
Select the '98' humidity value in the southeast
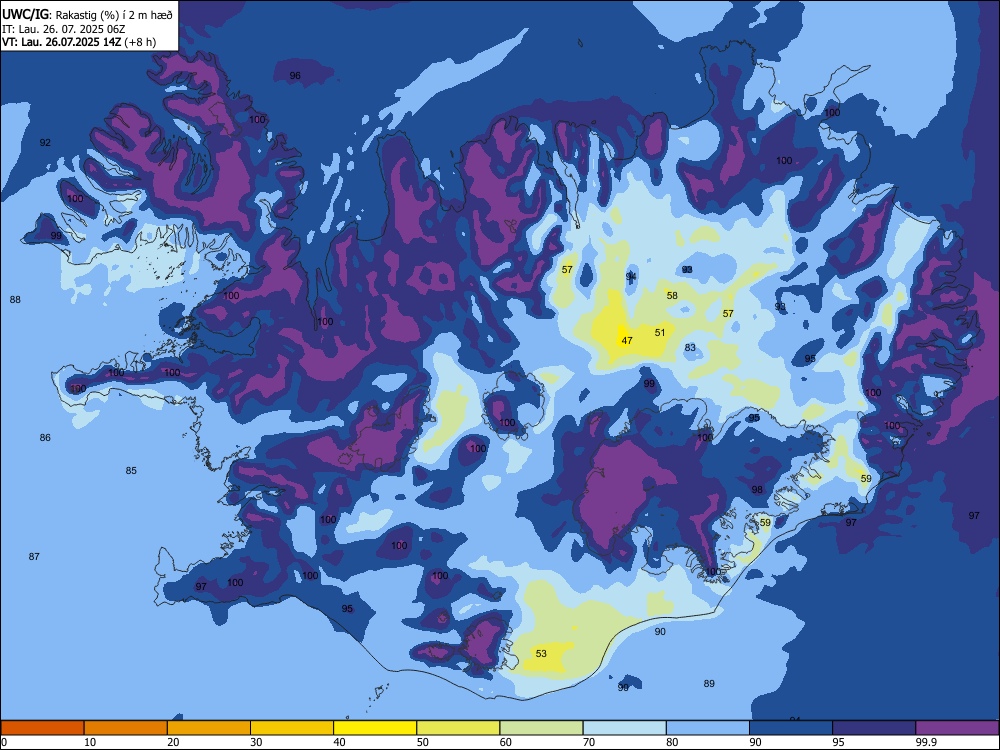(x=757, y=489)
